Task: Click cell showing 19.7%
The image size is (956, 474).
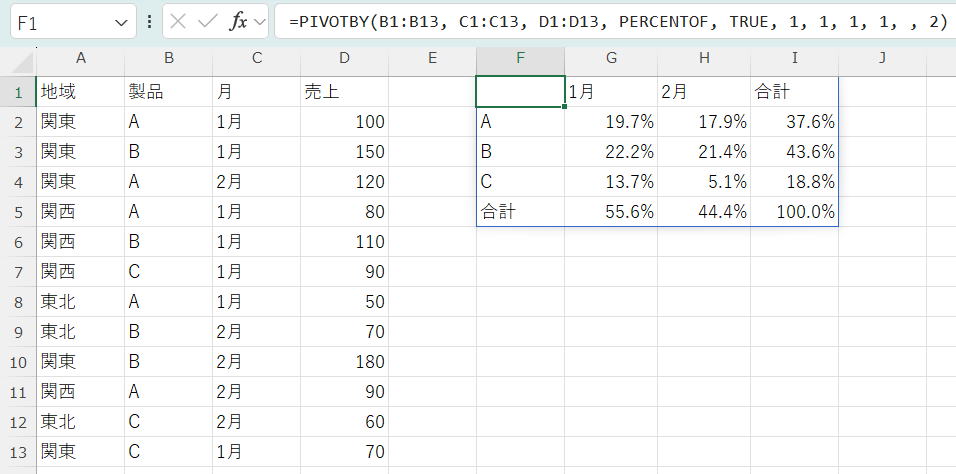Action: [611, 122]
